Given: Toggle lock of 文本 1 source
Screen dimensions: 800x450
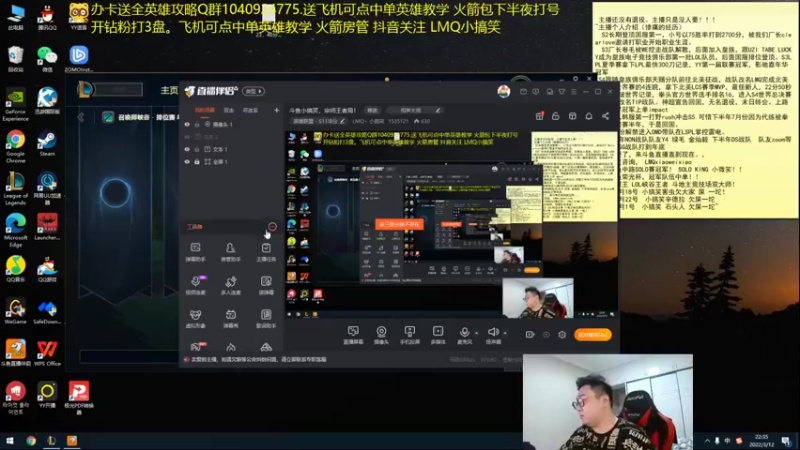Looking at the screenshot, I should point(197,149).
